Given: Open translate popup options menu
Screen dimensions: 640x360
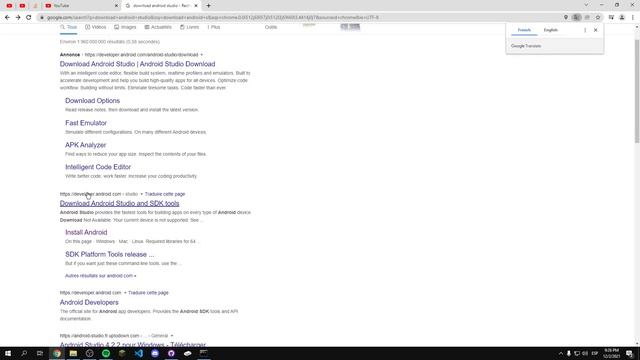Looking at the screenshot, I should click(585, 30).
